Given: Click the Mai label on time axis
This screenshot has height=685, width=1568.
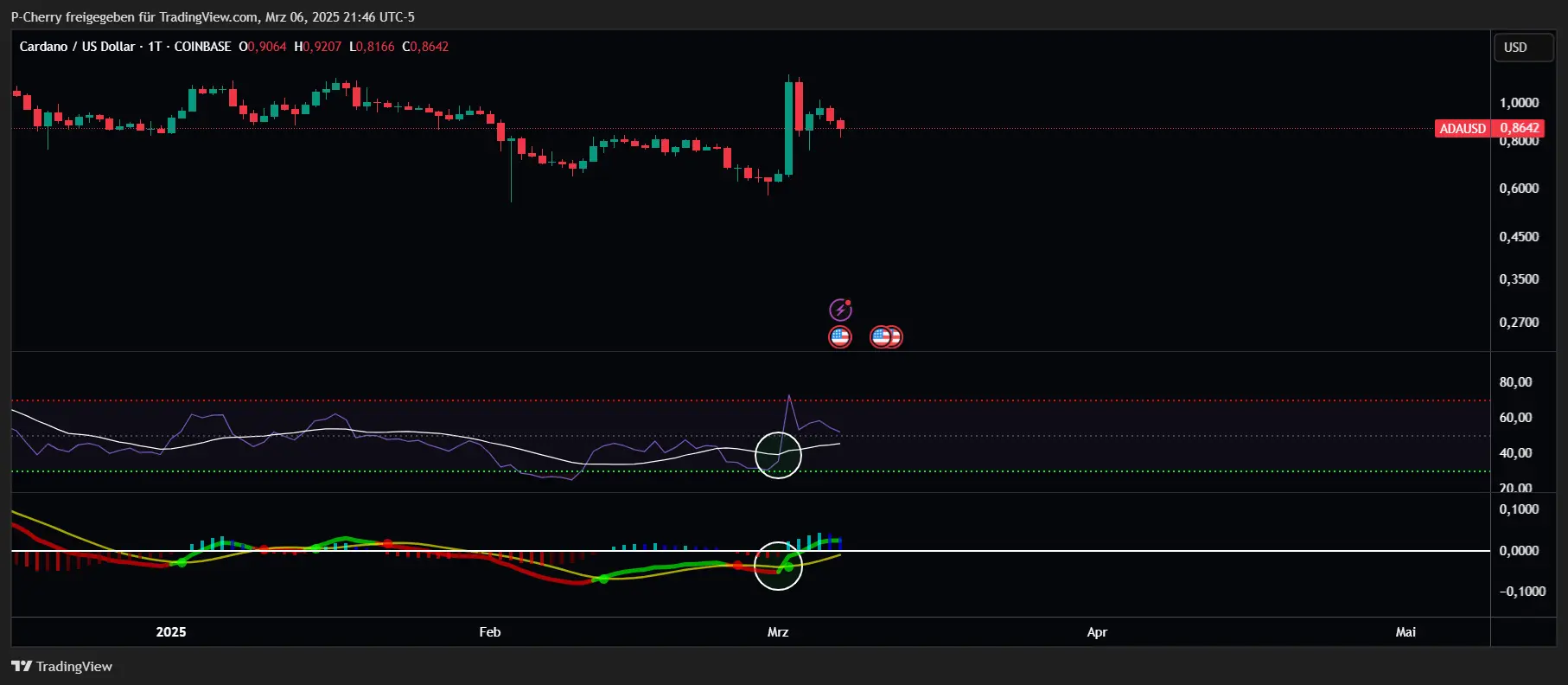Looking at the screenshot, I should [1405, 632].
